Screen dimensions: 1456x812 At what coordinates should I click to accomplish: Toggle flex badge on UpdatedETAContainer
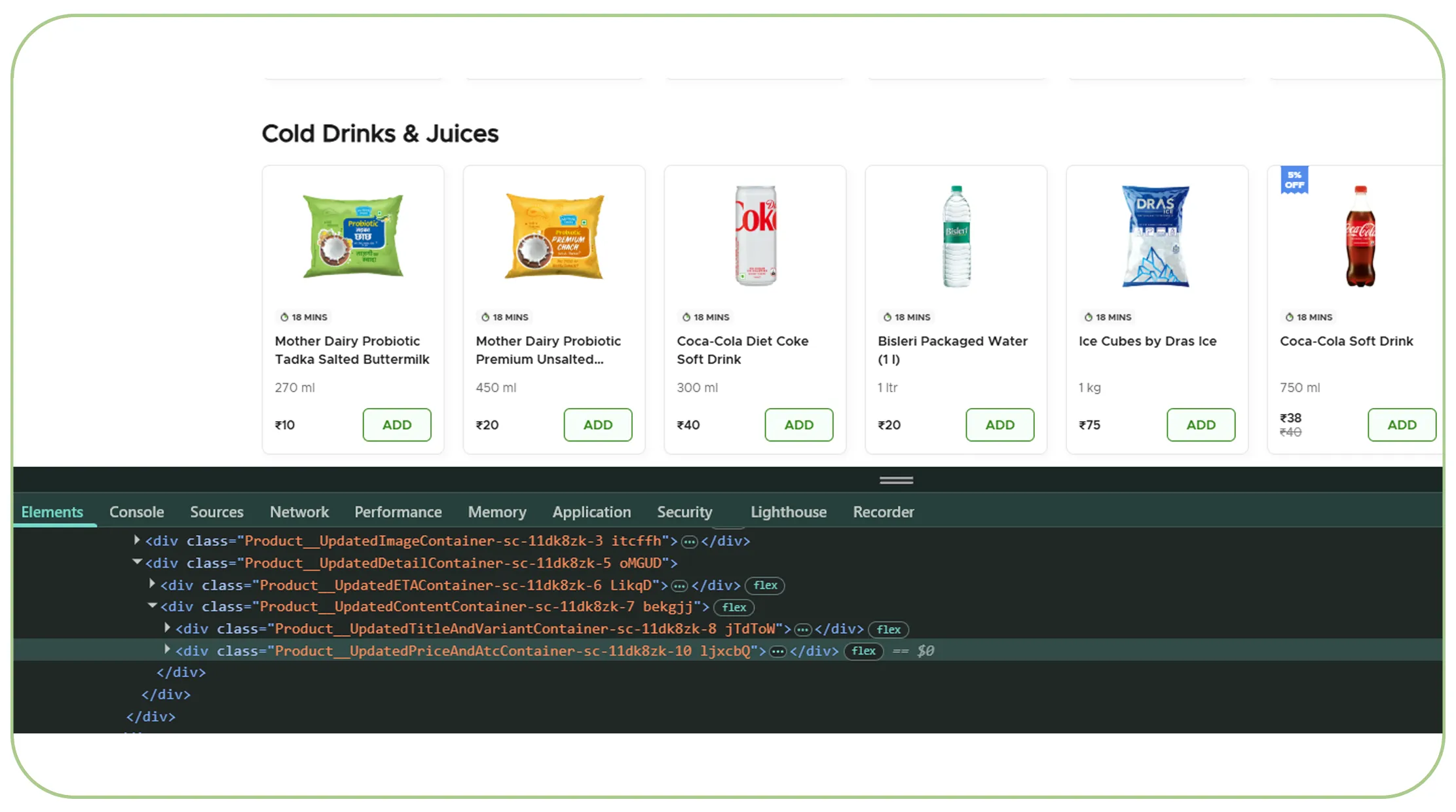coord(765,585)
